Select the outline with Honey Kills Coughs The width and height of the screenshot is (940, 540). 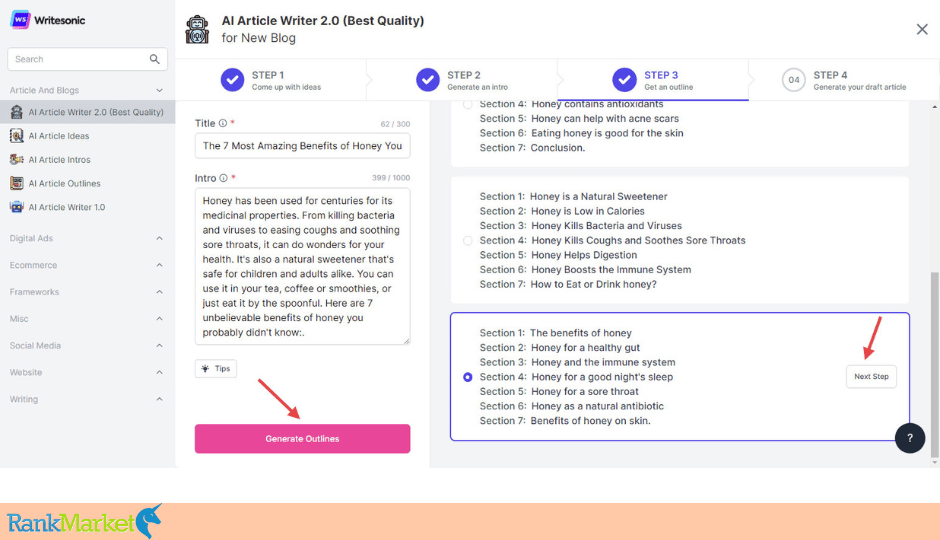468,240
